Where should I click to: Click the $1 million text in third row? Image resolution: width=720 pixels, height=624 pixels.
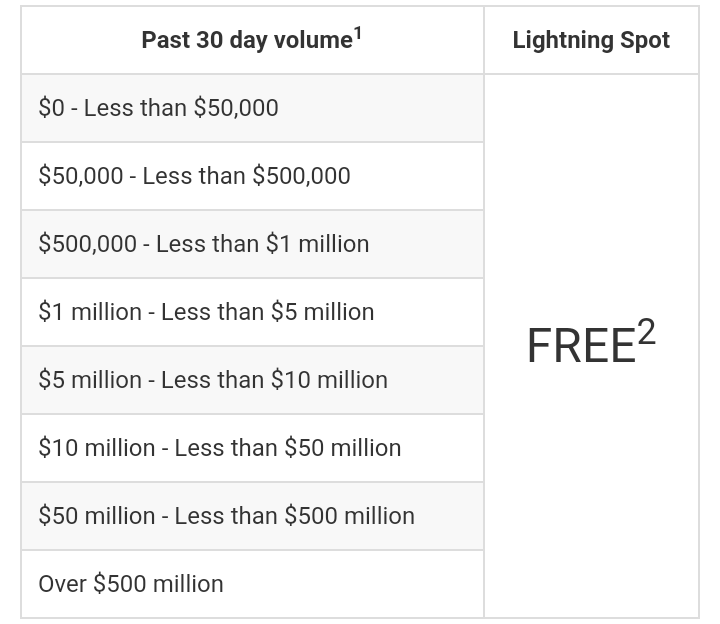point(317,244)
